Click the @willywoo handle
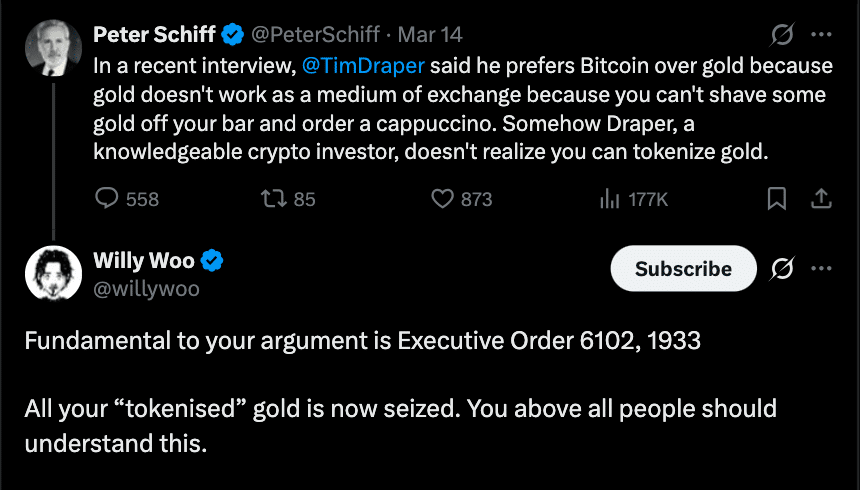This screenshot has height=490, width=860. [x=146, y=289]
